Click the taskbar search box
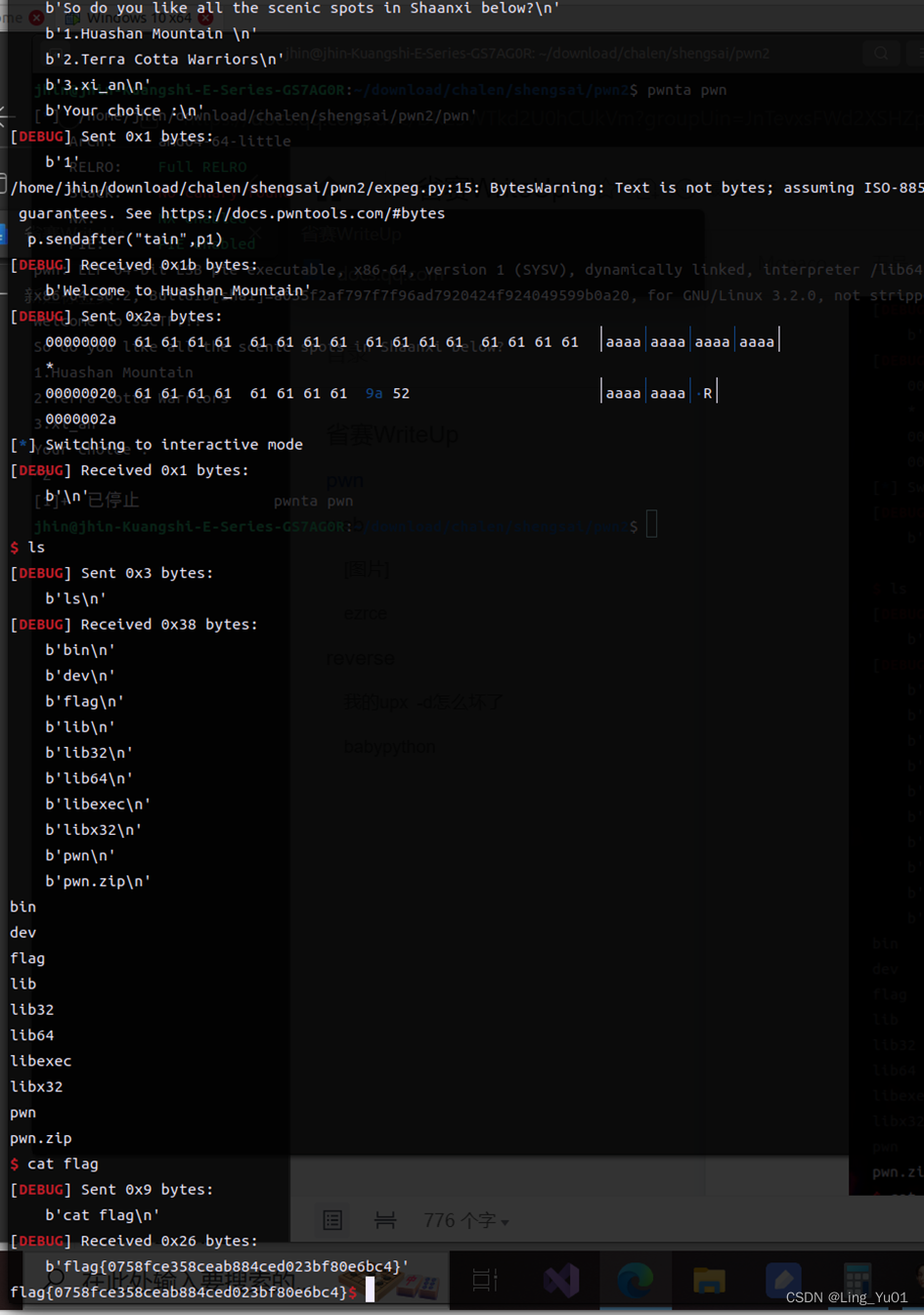 click(235, 1280)
